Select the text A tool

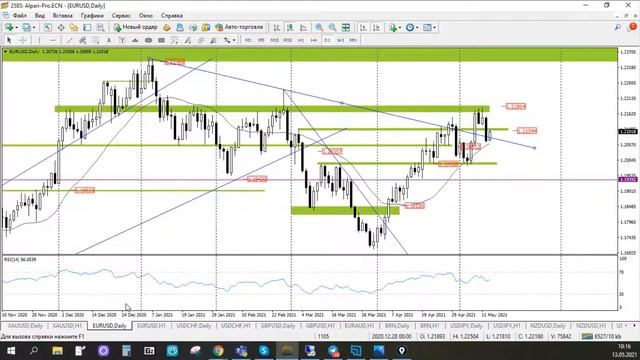[x=109, y=40]
